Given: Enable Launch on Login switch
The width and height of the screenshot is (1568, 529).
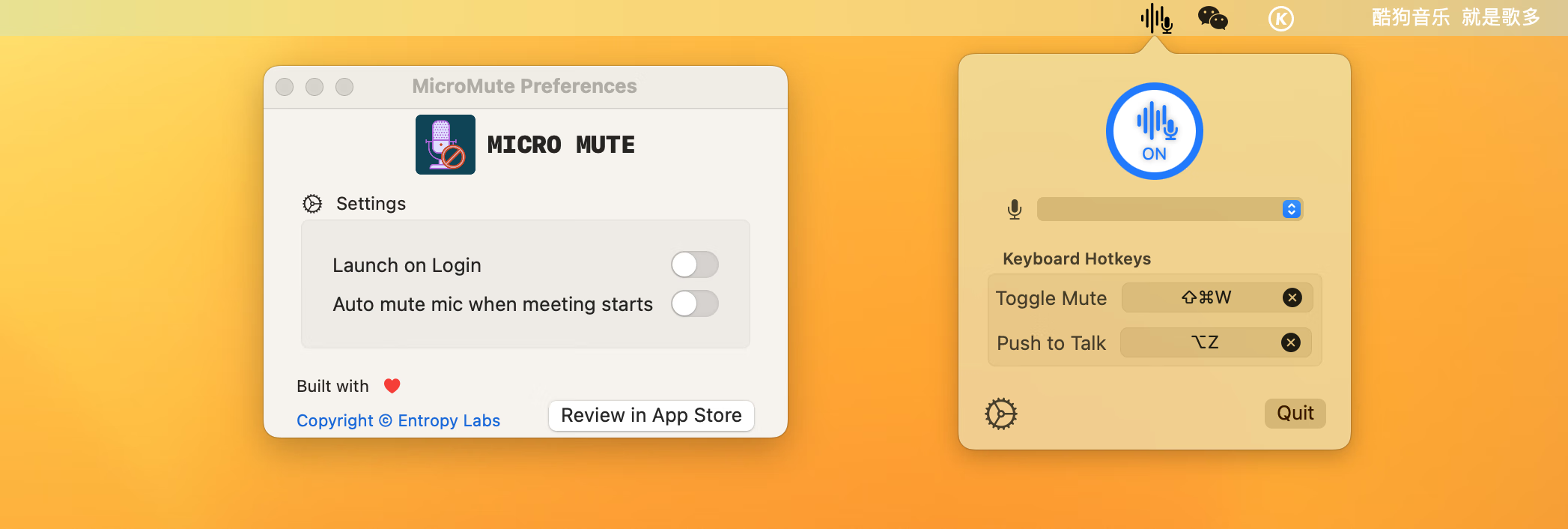Looking at the screenshot, I should click(x=694, y=264).
